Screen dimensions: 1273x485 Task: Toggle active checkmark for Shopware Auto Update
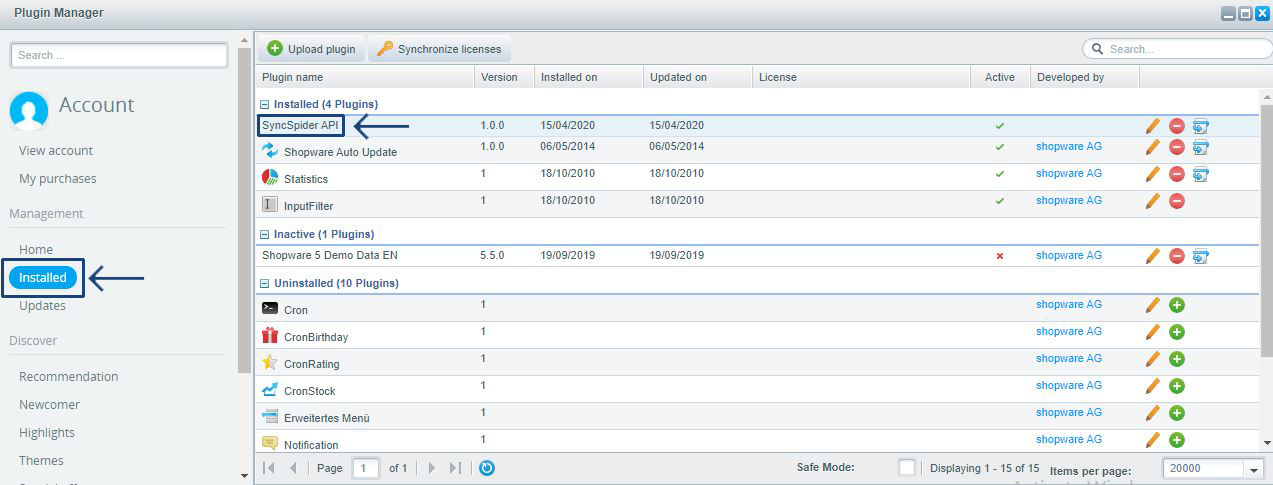(999, 147)
